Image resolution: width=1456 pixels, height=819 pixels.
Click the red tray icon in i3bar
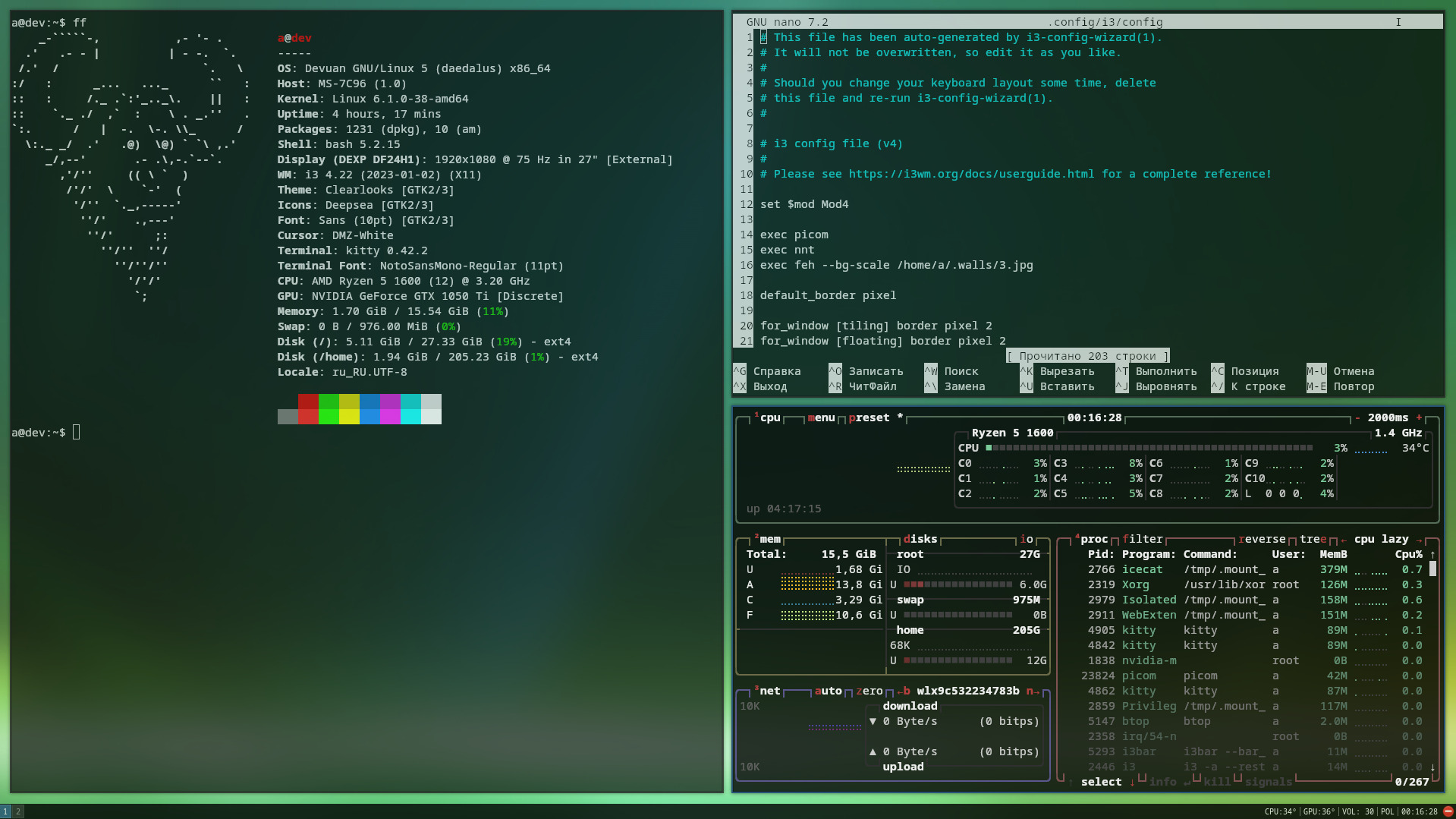point(1448,811)
